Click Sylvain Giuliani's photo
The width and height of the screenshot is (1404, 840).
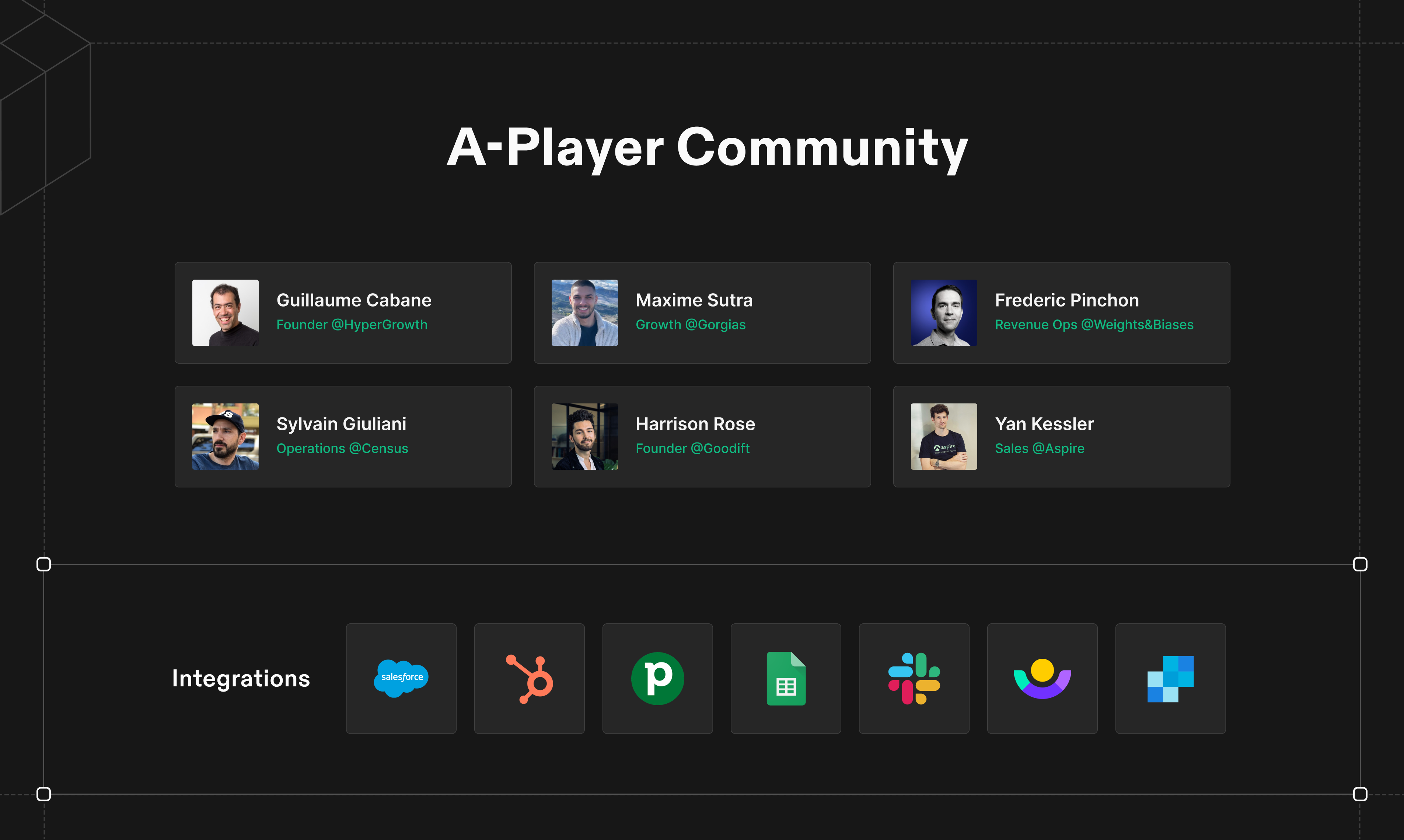225,437
